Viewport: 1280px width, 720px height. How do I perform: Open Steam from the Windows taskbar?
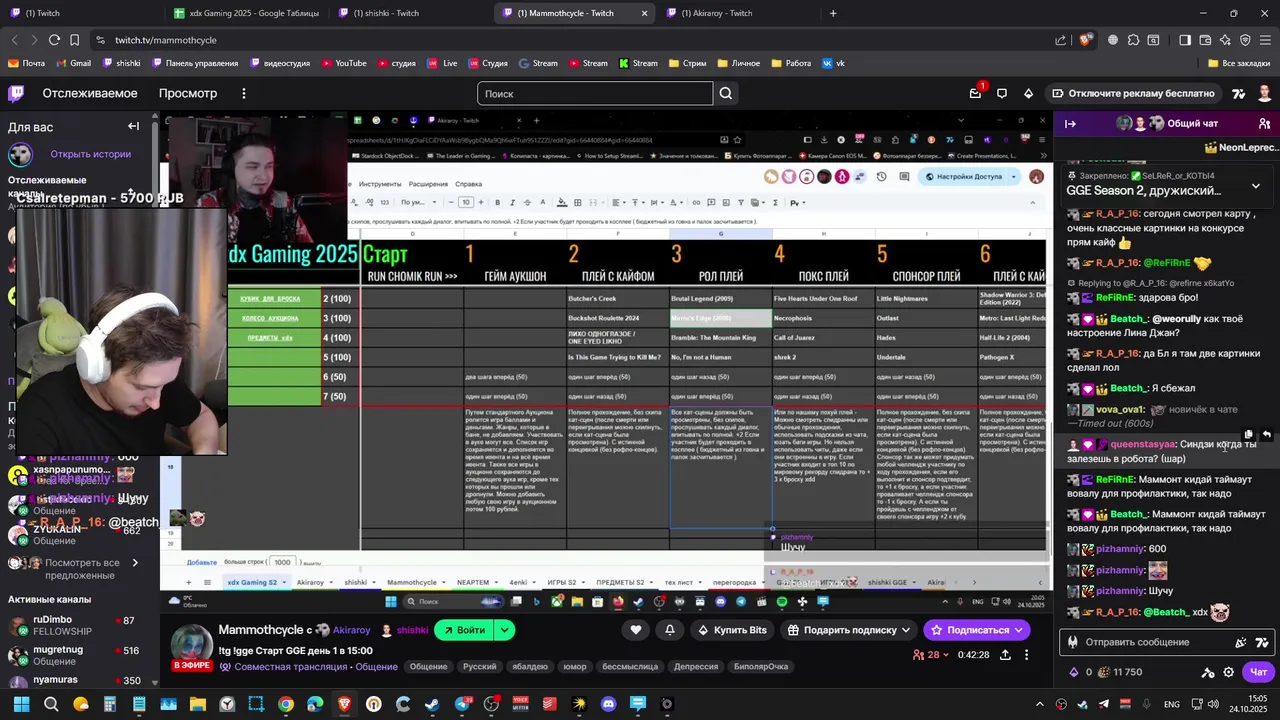(432, 704)
